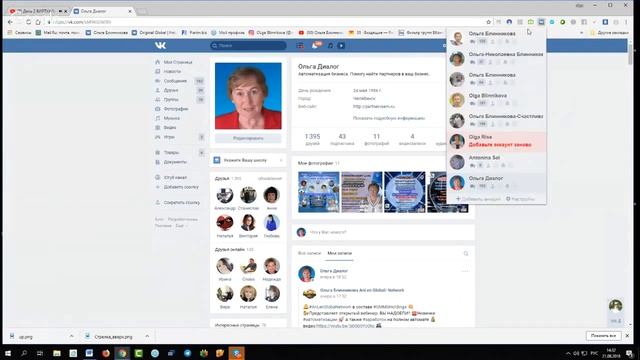Viewport: 640px width, 360px height.
Task: Click the profile photo of Ольга Диалог
Action: [248, 96]
